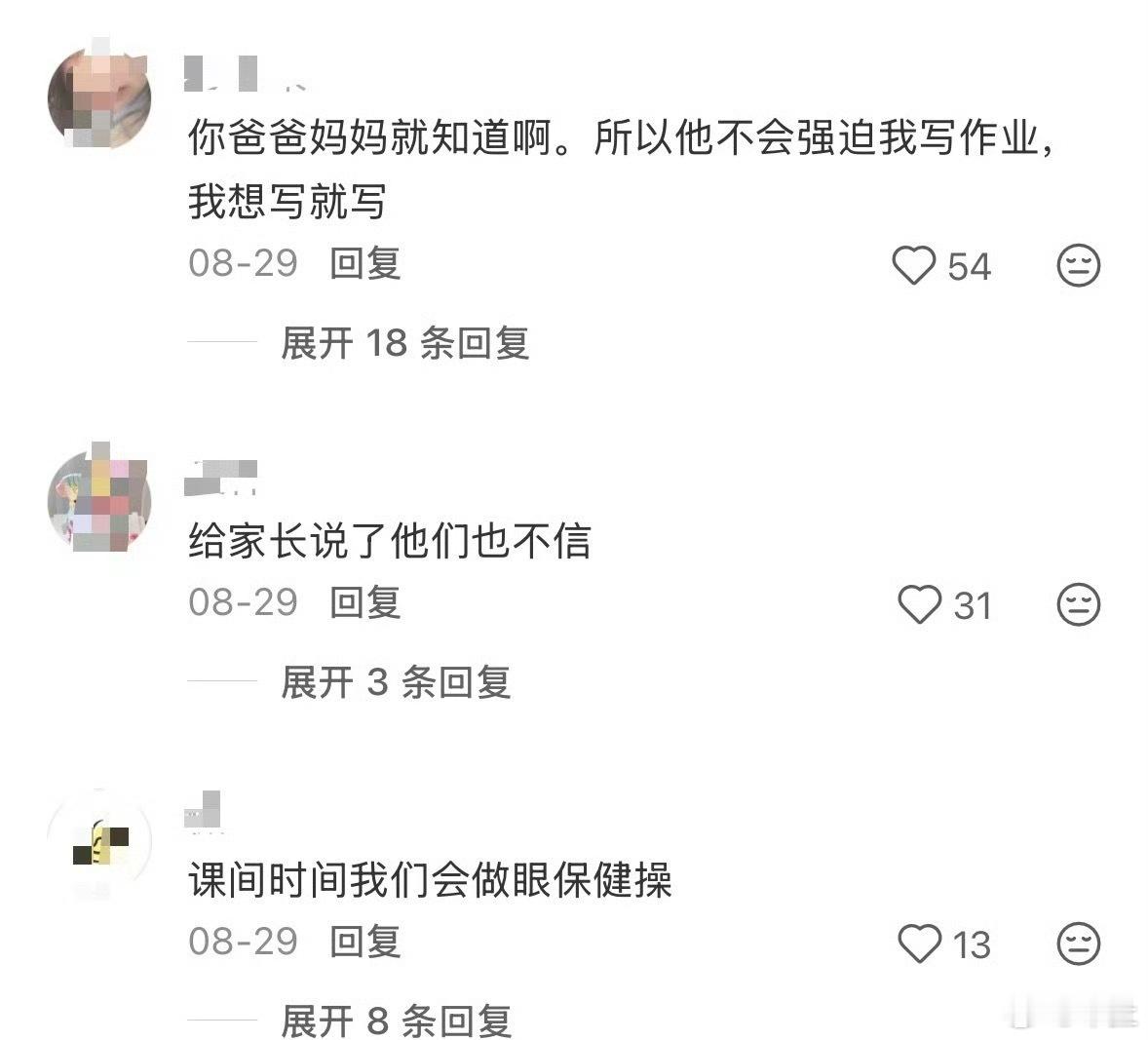Select the comment text 给家长说了他们也不信
The image size is (1148, 1040).
(390, 541)
